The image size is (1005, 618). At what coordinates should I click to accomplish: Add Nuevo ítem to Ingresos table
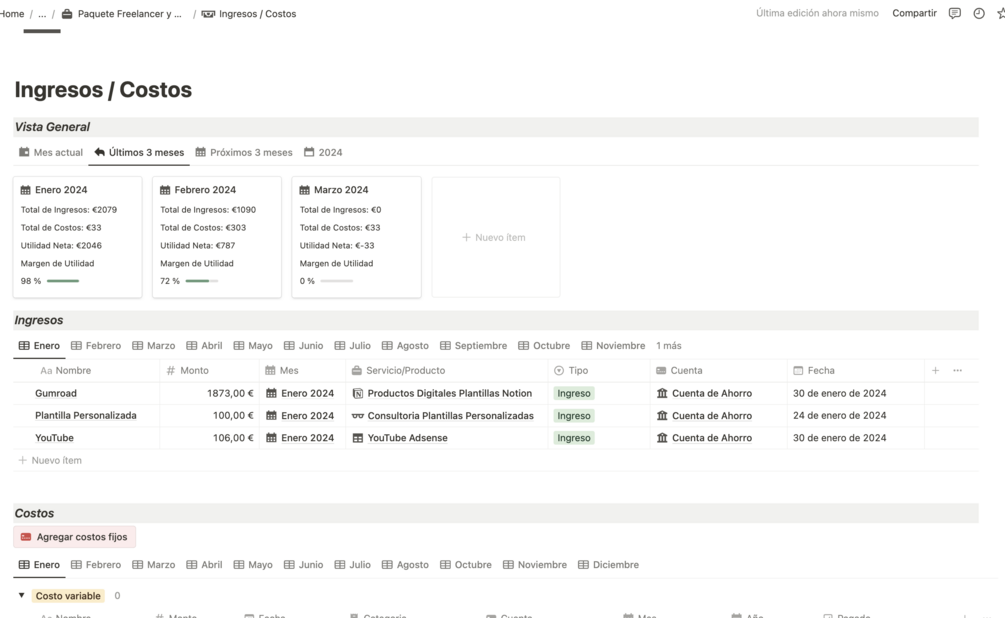[50, 460]
